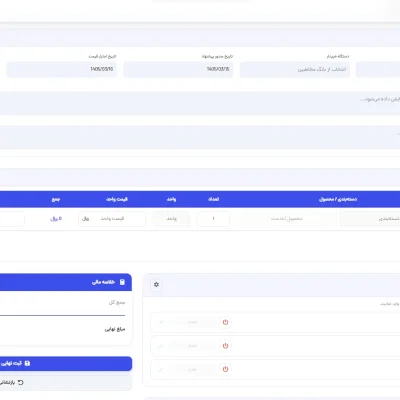Click the checkmark icon in the first row
400x400 pixels.
(x=161, y=322)
